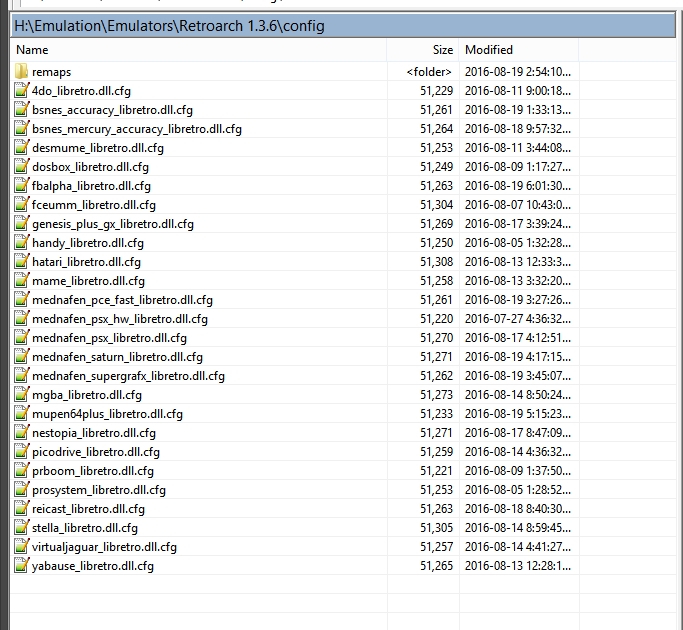Select hatari_libretro.dll.cfg file name

[x=86, y=262]
